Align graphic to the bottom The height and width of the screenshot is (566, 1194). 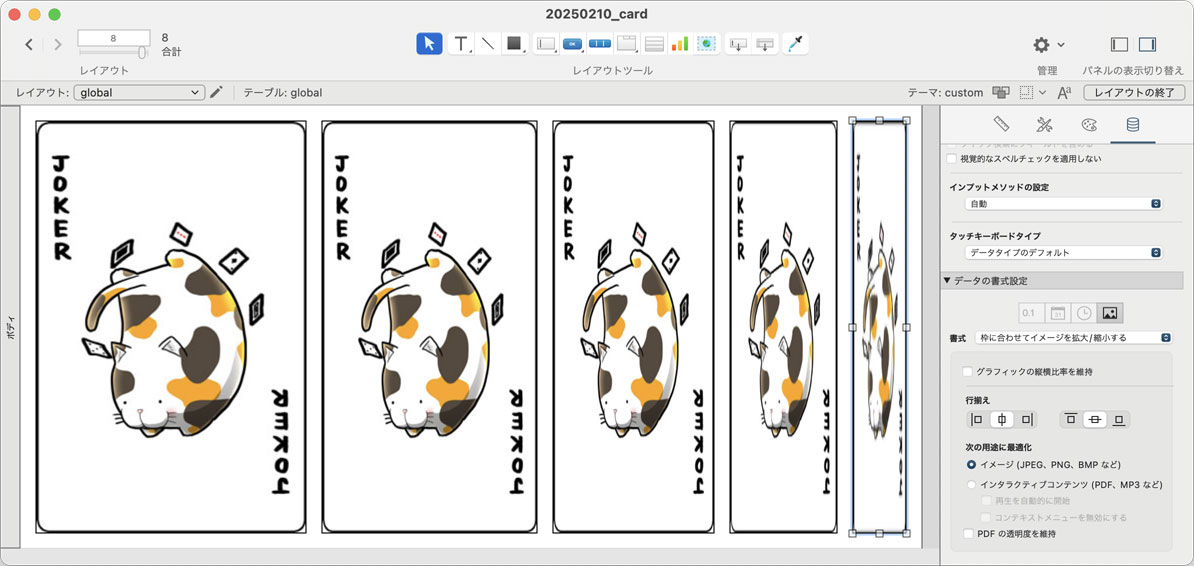pyautogui.click(x=1119, y=419)
